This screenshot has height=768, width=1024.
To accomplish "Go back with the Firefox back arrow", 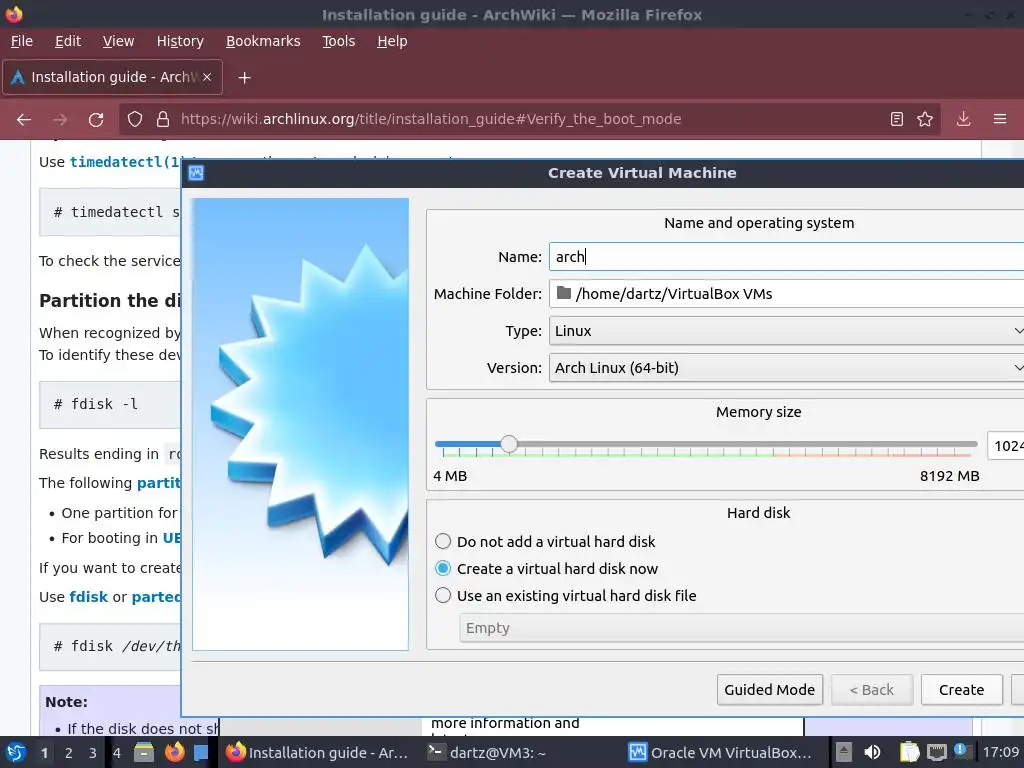I will tap(24, 120).
